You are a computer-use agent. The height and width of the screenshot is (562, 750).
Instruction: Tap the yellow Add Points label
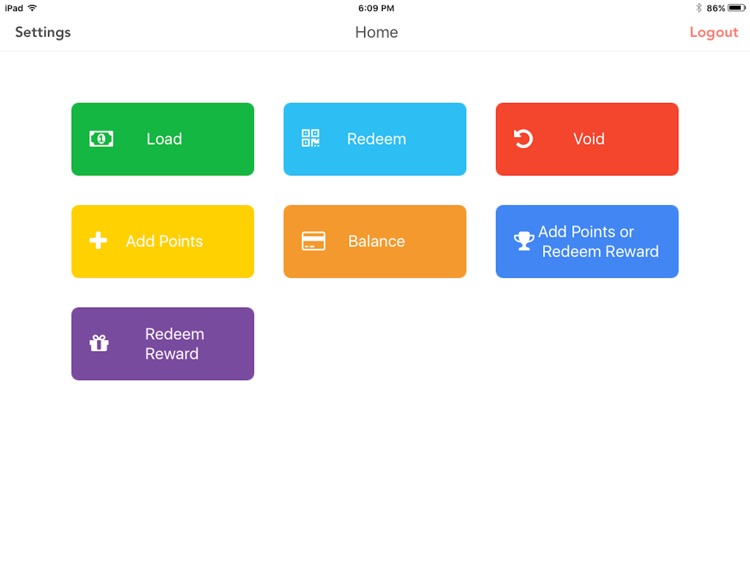point(164,241)
